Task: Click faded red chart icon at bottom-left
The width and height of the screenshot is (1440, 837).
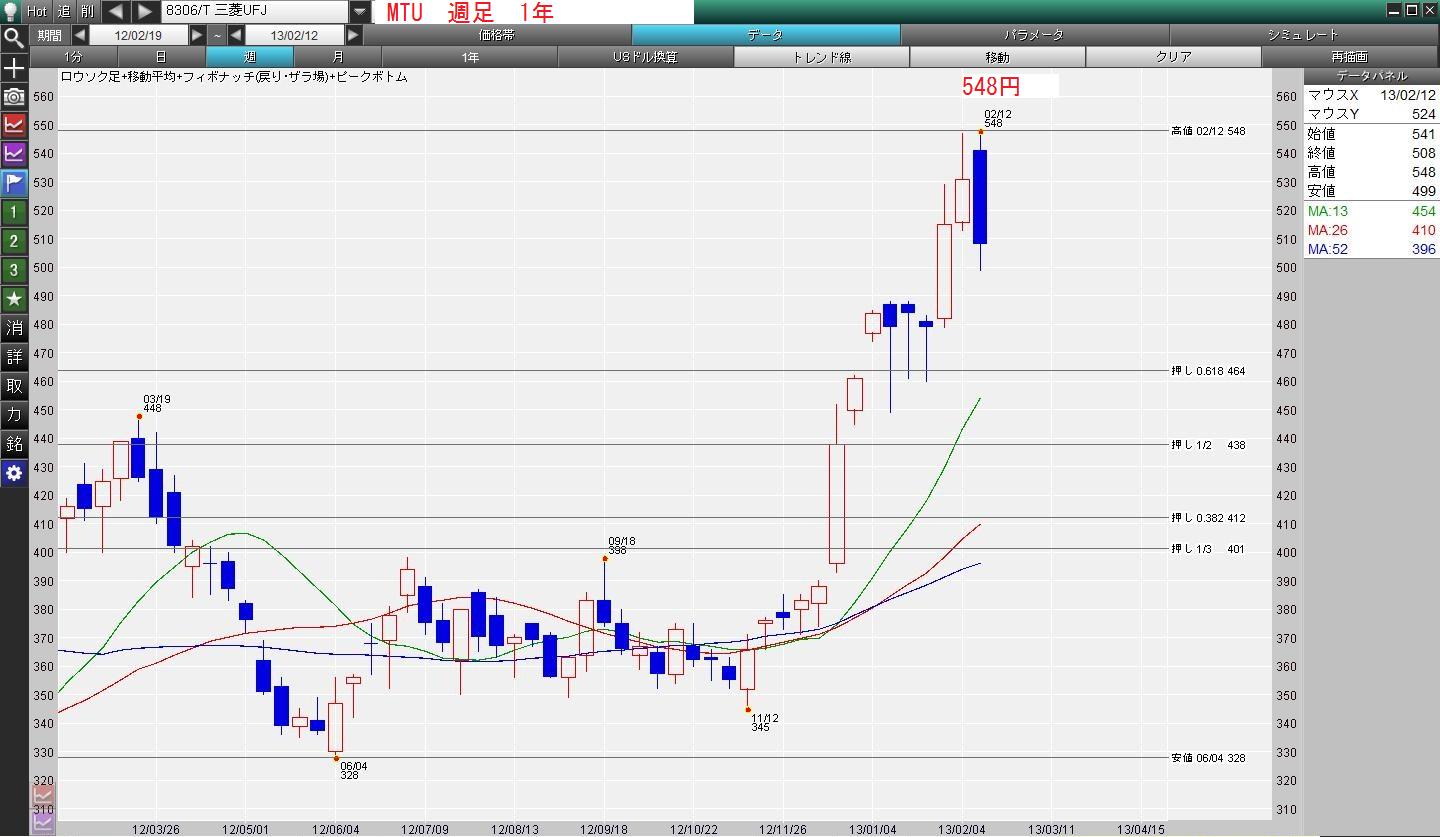Action: [43, 798]
